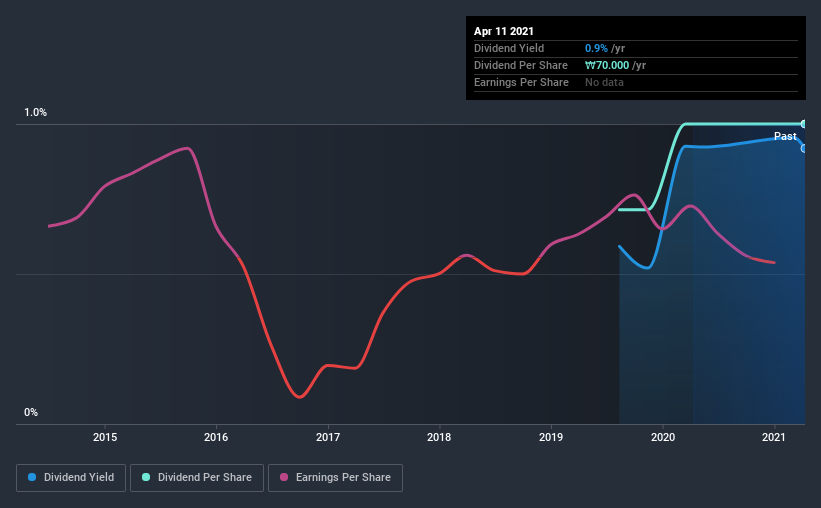
Task: Toggle the Dividend Per Share legend button
Action: [197, 478]
